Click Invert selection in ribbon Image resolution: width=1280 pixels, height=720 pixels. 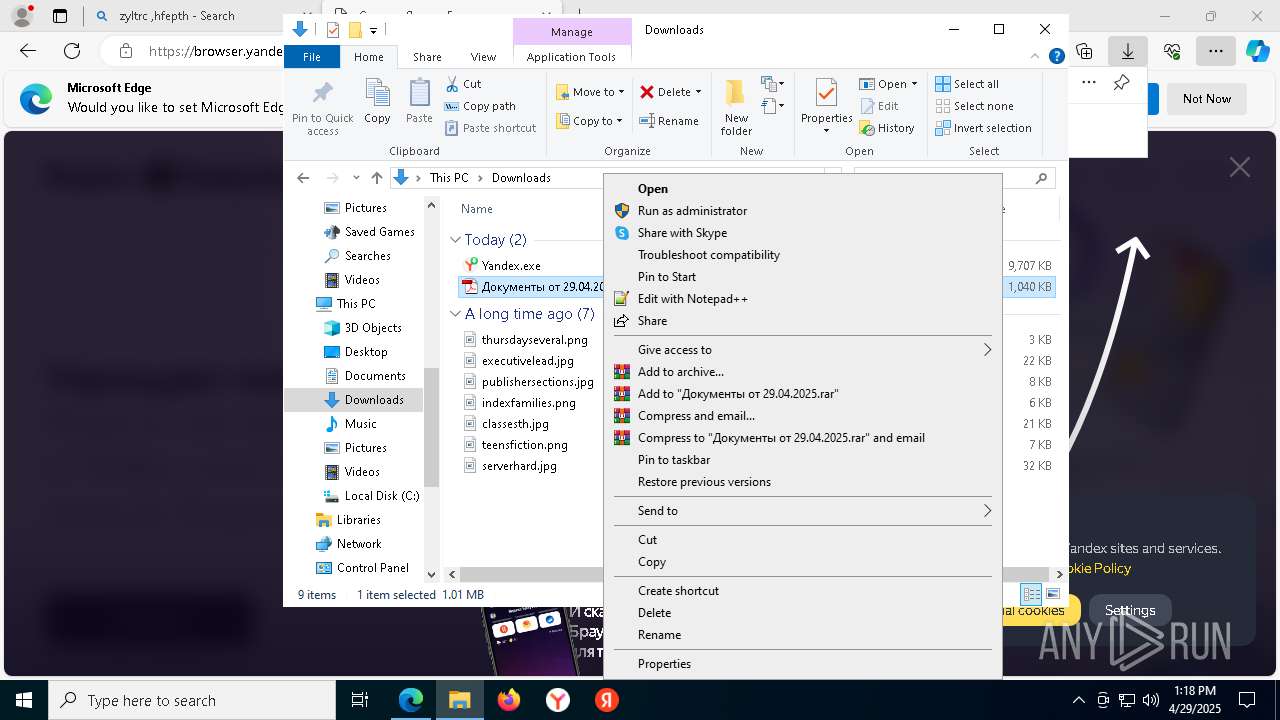coord(983,128)
